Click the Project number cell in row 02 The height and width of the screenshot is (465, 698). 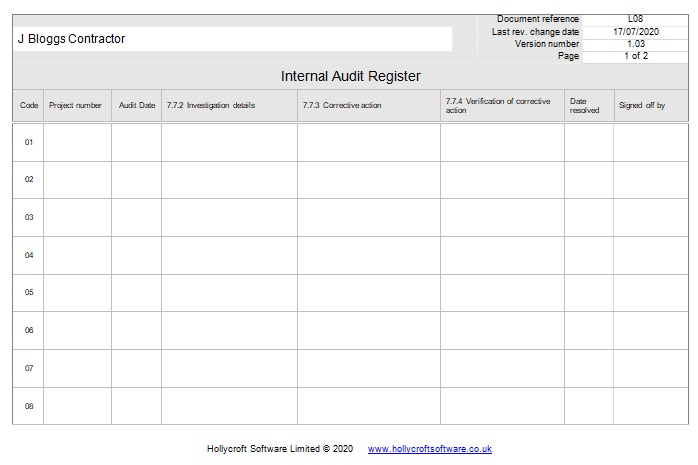pyautogui.click(x=77, y=180)
